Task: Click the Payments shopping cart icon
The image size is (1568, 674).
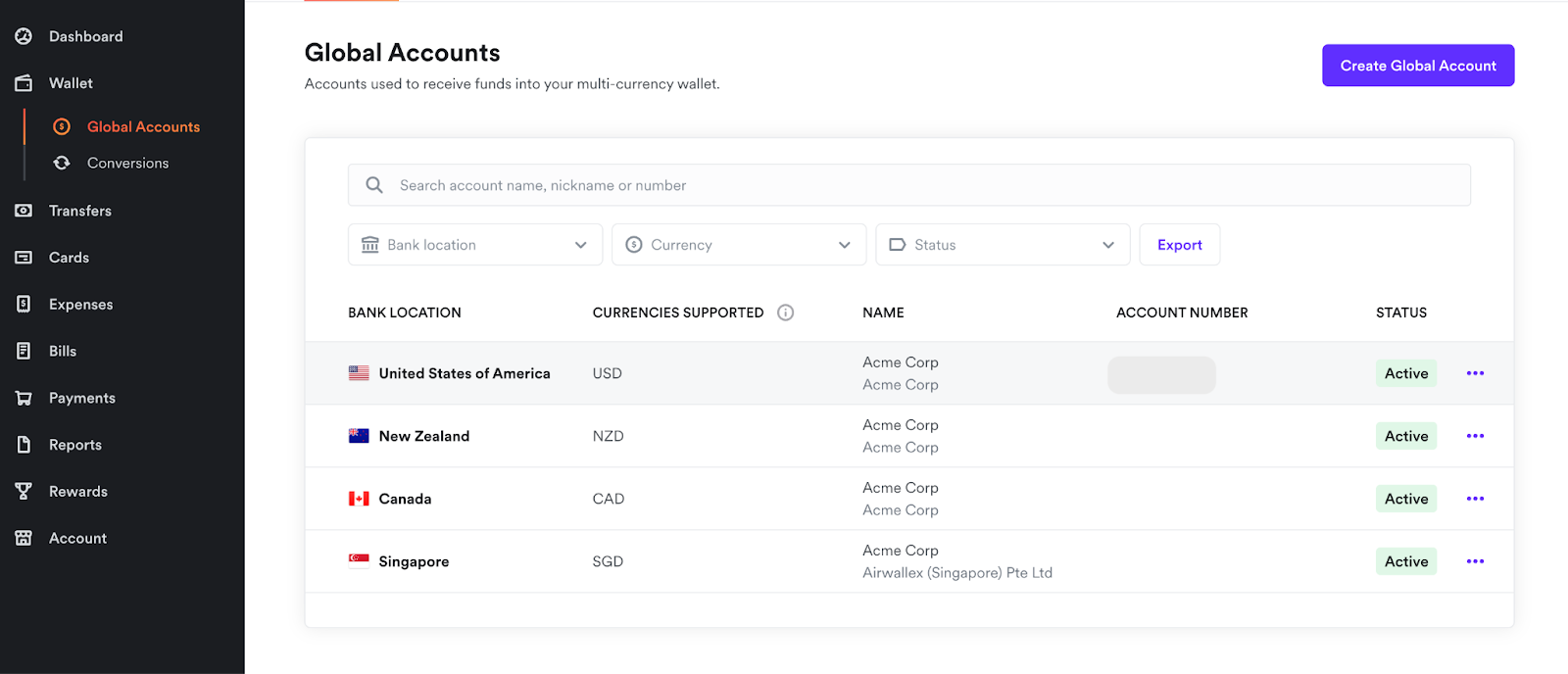Action: point(24,398)
